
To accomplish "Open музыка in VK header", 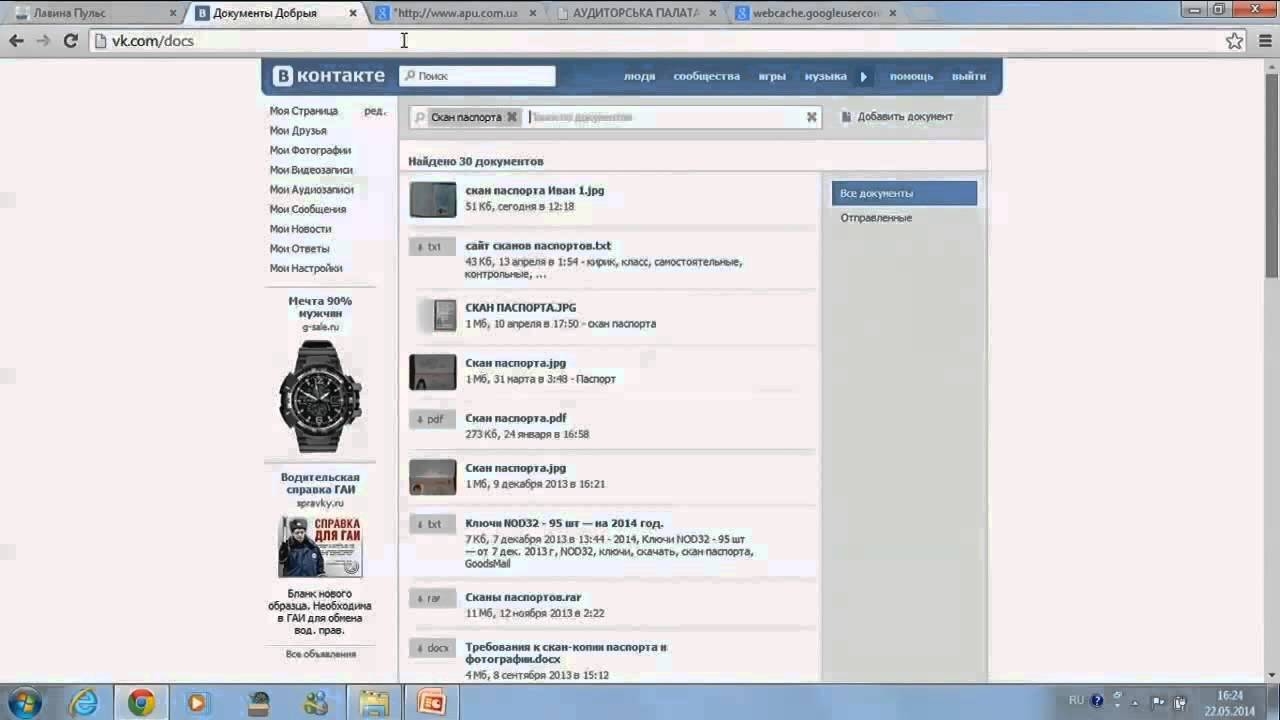I will click(x=826, y=76).
